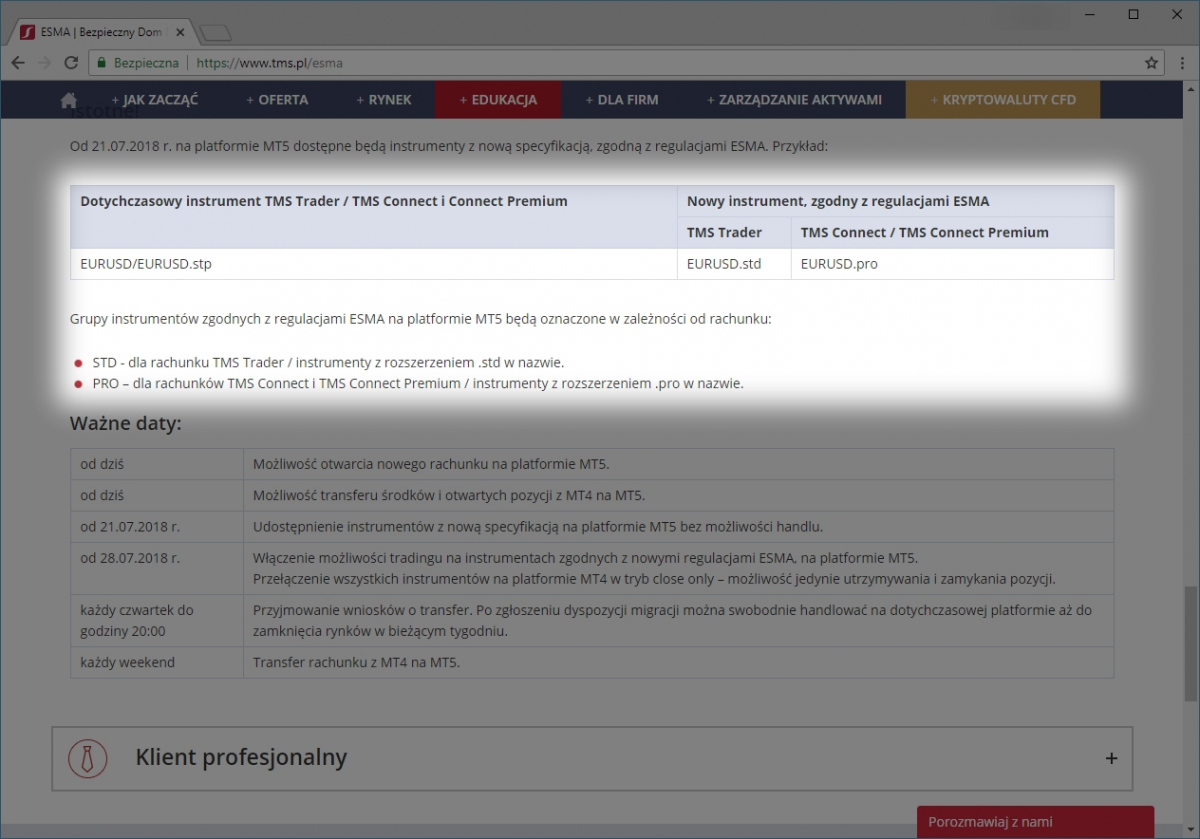The image size is (1200, 839).
Task: Click the TMS Connect / TMS Connect Premium header
Action: 952,232
